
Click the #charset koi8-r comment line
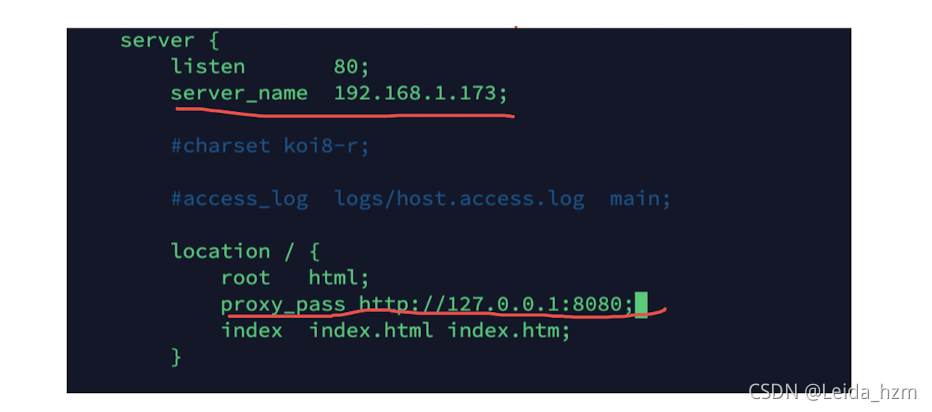tap(270, 146)
